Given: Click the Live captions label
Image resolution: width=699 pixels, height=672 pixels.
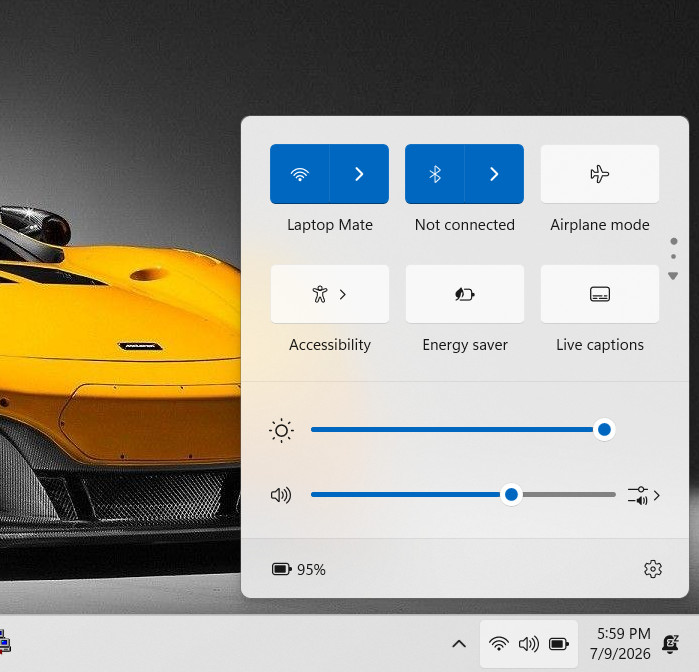Looking at the screenshot, I should [x=600, y=345].
